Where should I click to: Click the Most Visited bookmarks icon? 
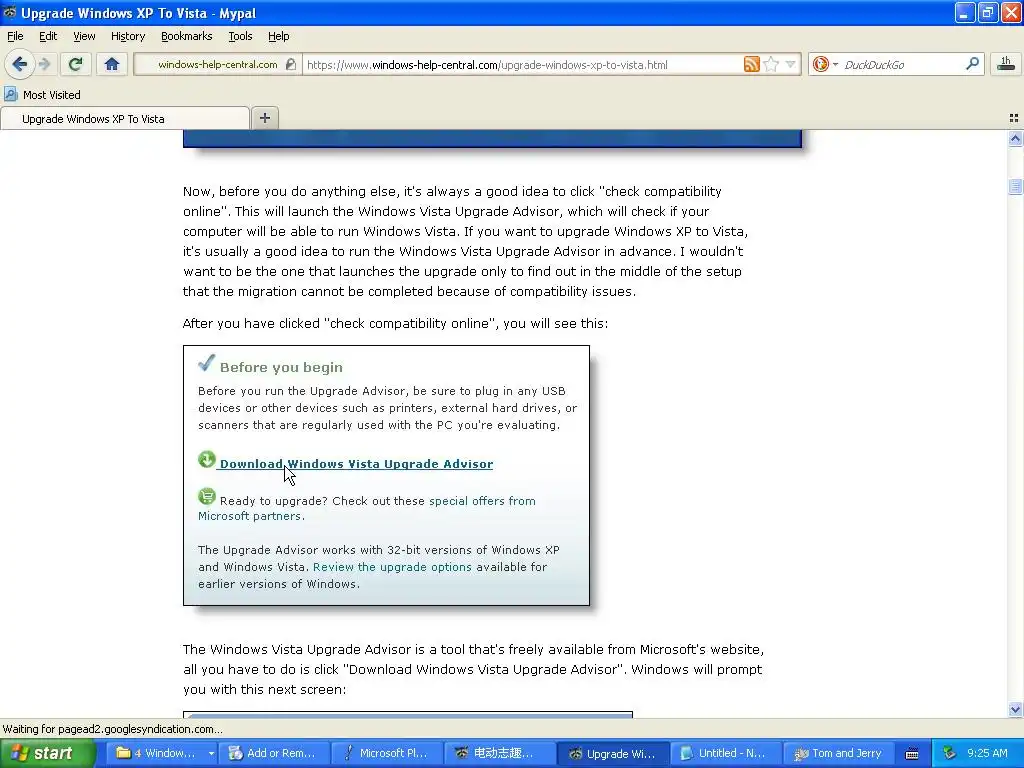click(10, 94)
